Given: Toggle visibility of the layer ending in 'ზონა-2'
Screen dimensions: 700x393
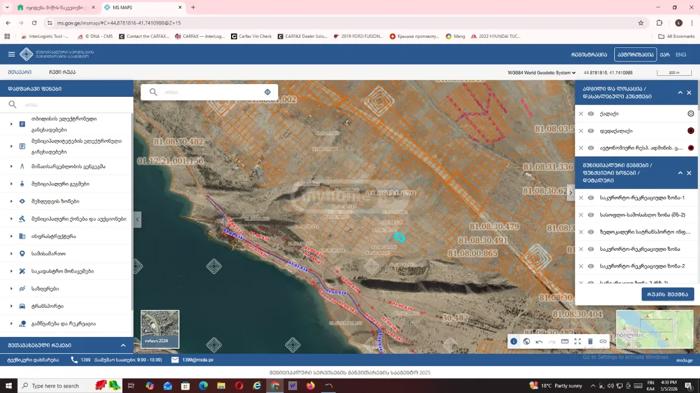Looking at the screenshot, I should 591,266.
